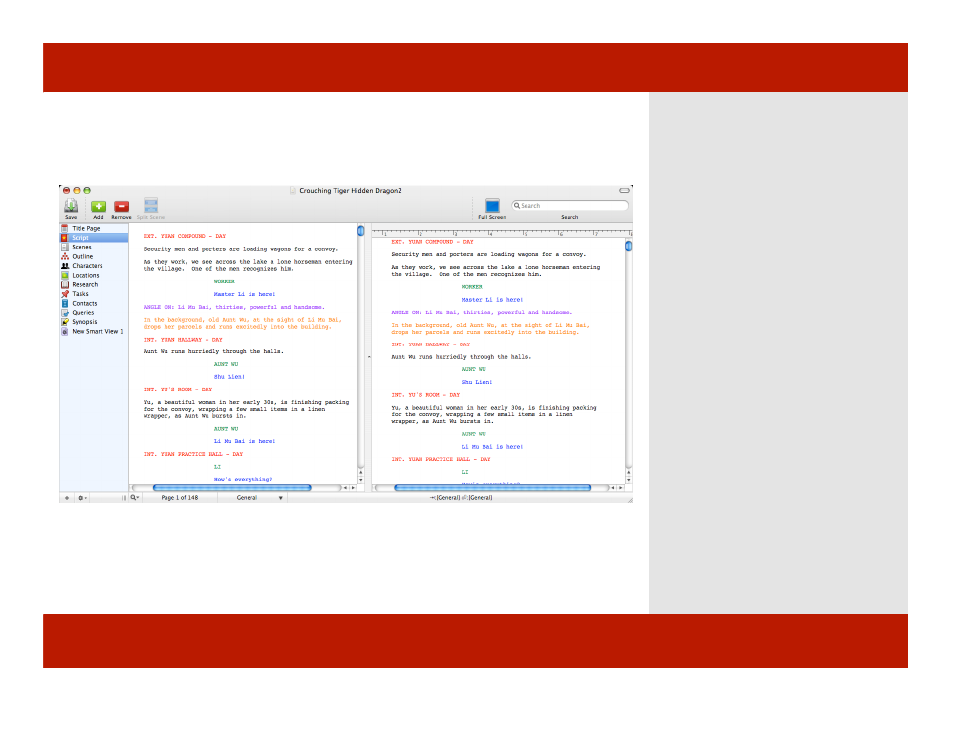The height and width of the screenshot is (737, 954).
Task: Open the Synopsis view in sidebar
Action: pos(94,322)
